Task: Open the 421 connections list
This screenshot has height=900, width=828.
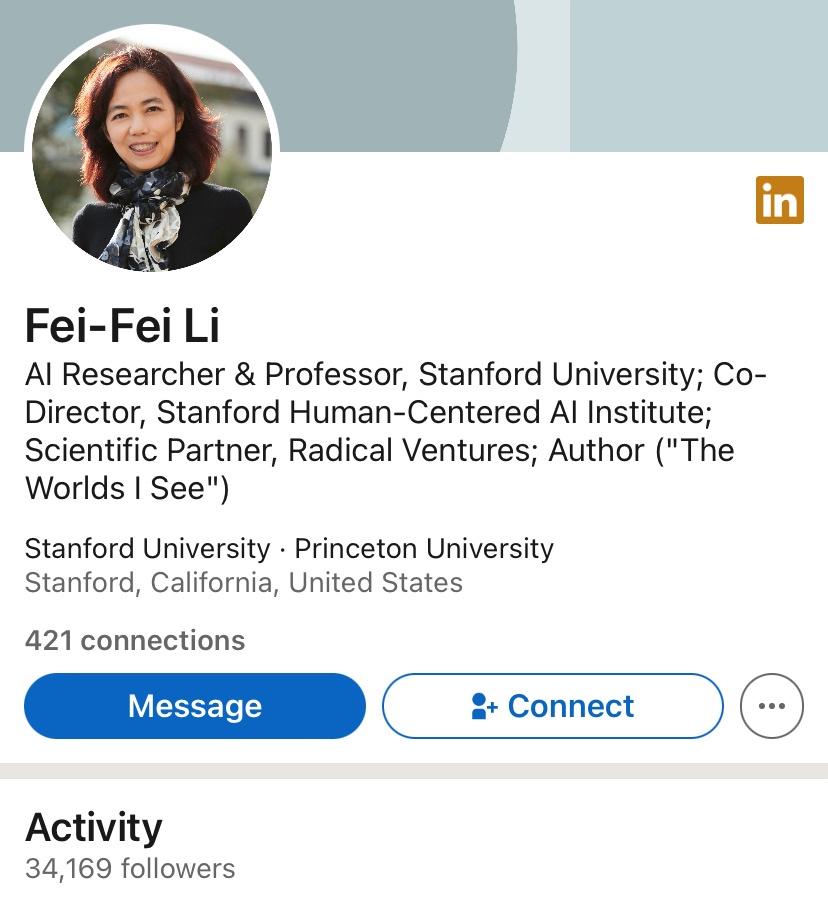Action: pos(135,640)
